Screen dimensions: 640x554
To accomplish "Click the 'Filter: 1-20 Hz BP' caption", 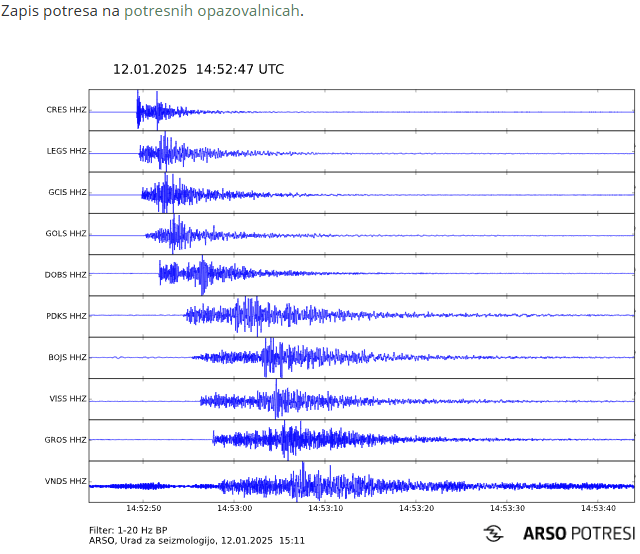I will 128,530.
